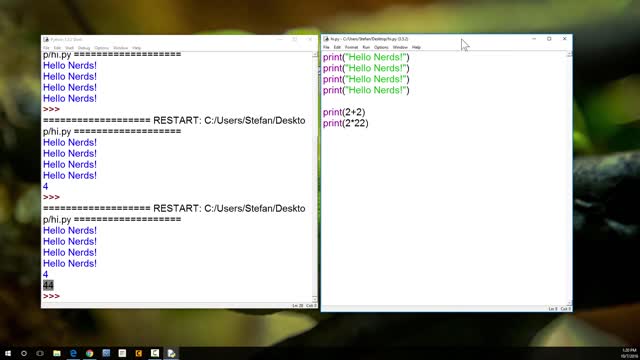
Task: Click scroll-down arrow of hi.py editor scrollbar
Action: pyautogui.click(x=569, y=303)
